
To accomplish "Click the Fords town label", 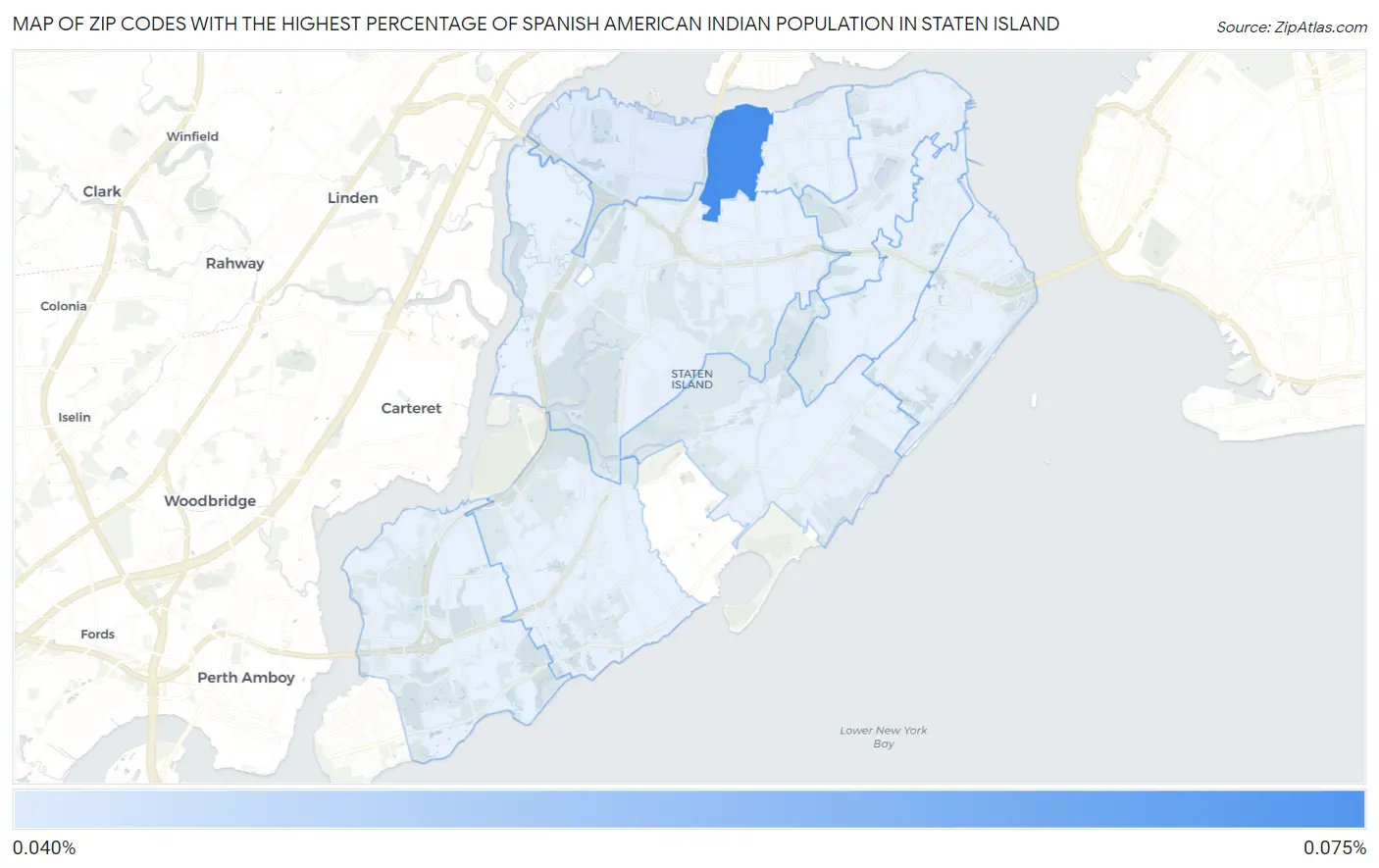I will (98, 635).
